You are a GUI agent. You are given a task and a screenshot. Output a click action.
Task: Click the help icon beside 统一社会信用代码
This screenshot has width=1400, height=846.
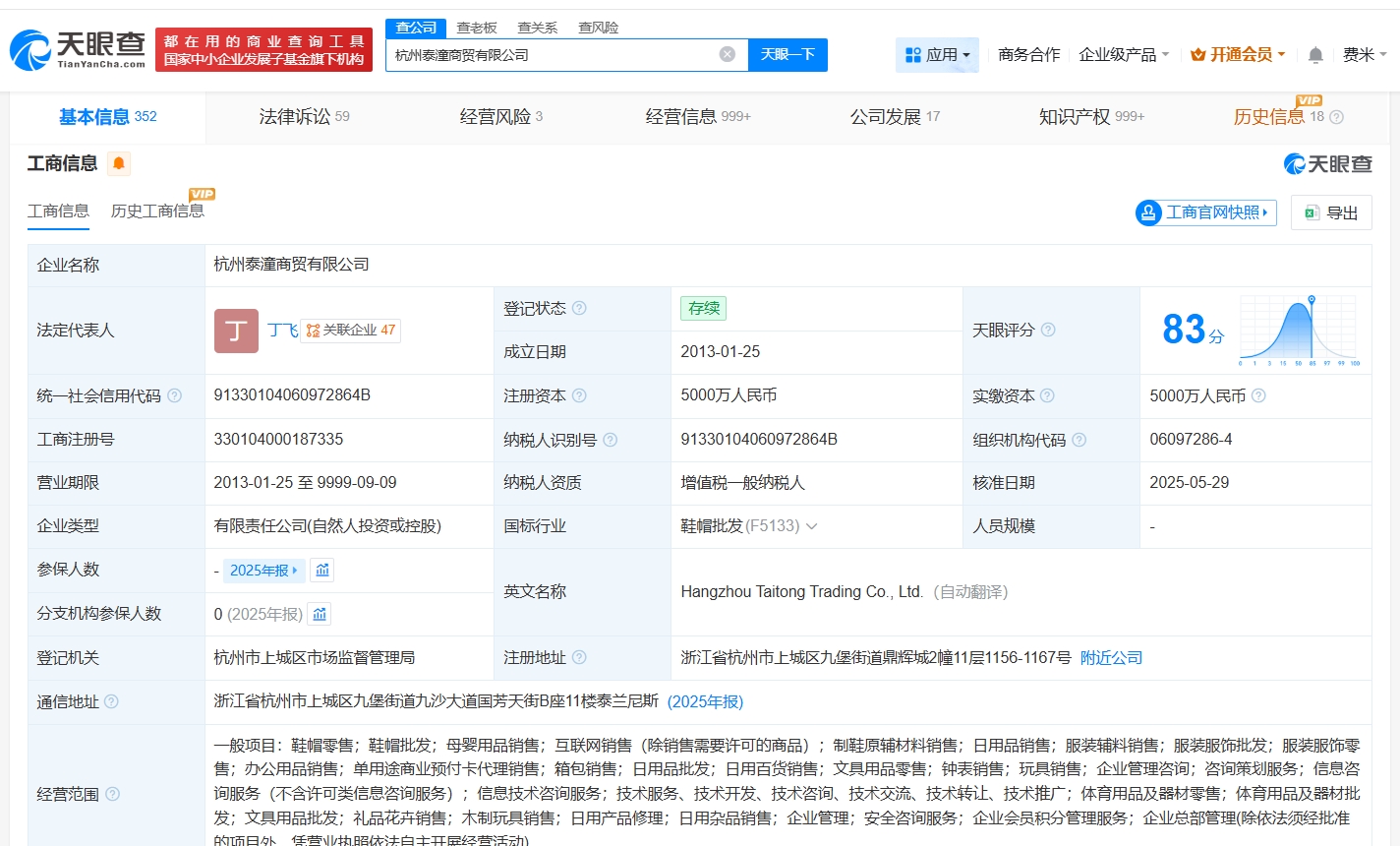174,395
